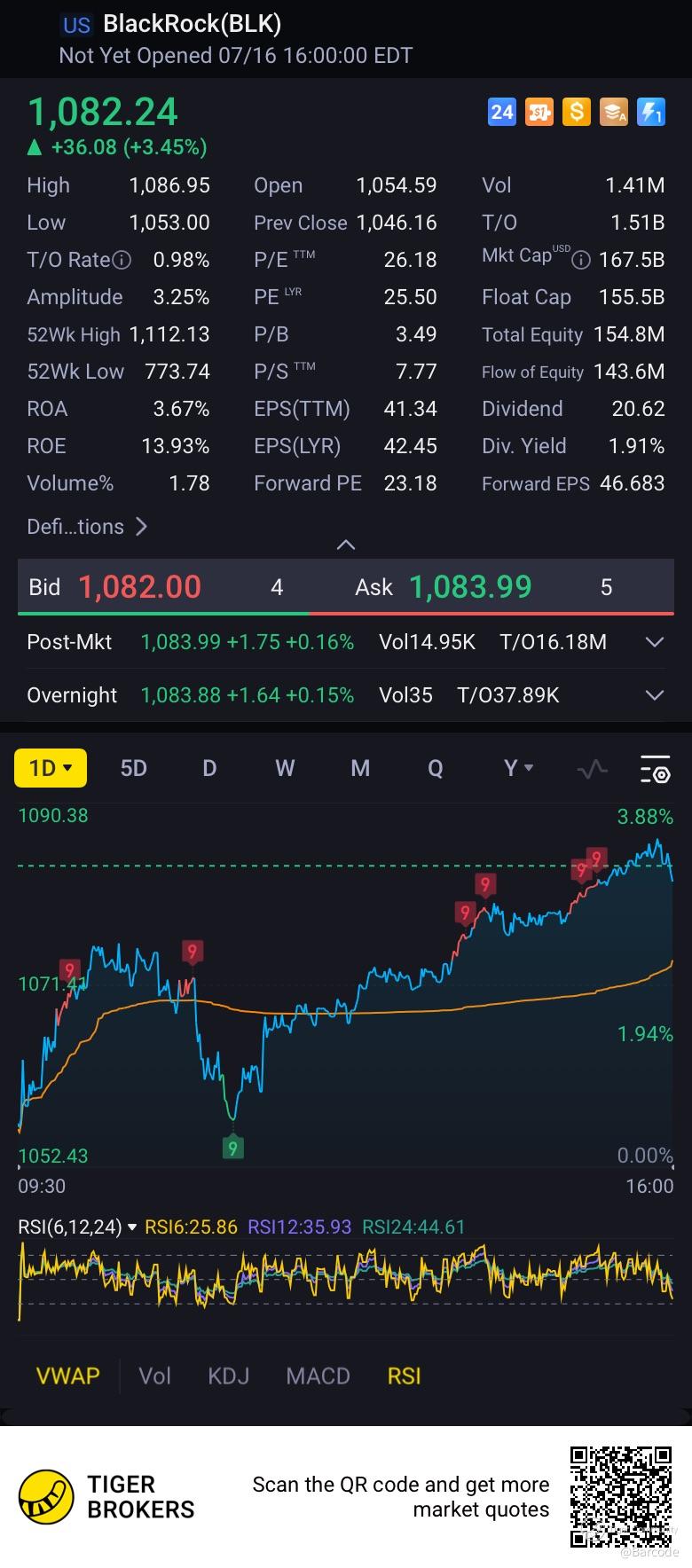Select the Vol indicator
The image size is (692, 1568).
pyautogui.click(x=154, y=1376)
